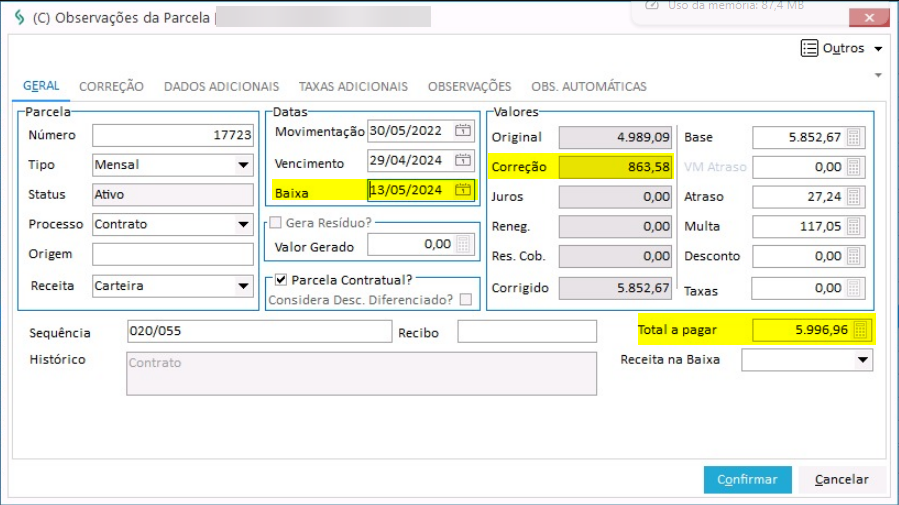This screenshot has height=505, width=899.
Task: Expand the Tipo dropdown showing Mensal
Action: [243, 165]
